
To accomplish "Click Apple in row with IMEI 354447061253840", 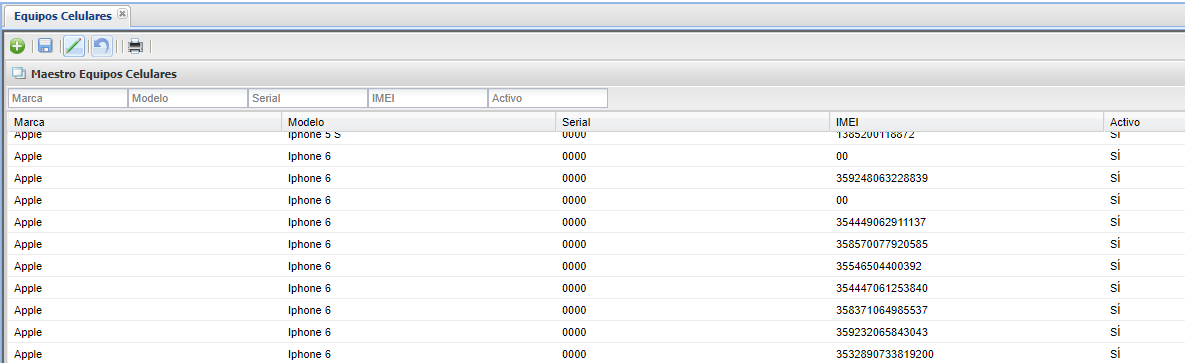I will coord(28,288).
